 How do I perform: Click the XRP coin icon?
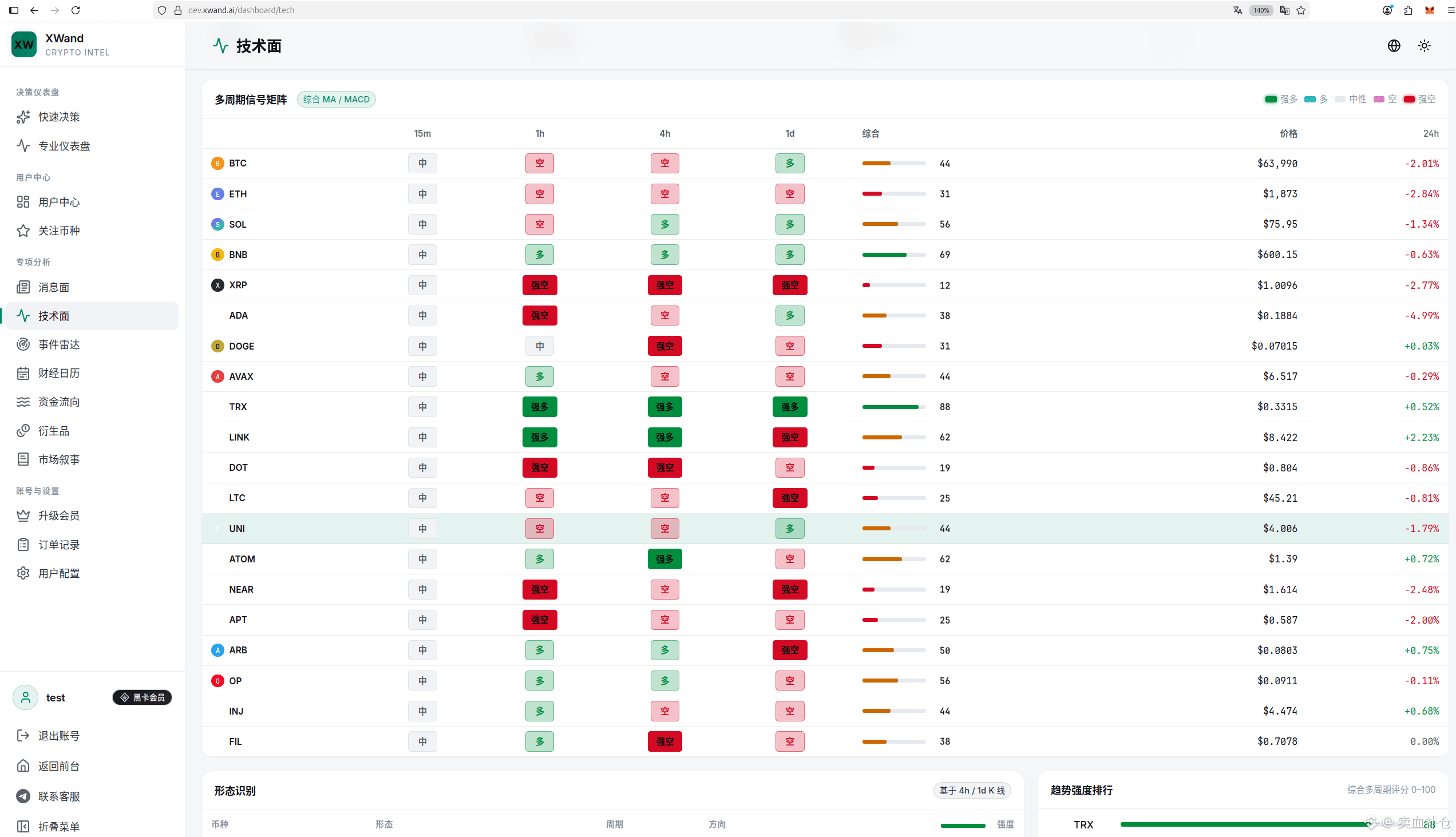click(217, 285)
